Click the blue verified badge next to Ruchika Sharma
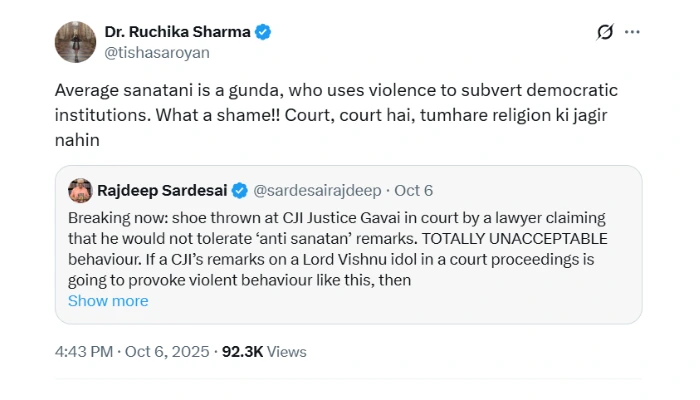The image size is (700, 400). pos(263,32)
